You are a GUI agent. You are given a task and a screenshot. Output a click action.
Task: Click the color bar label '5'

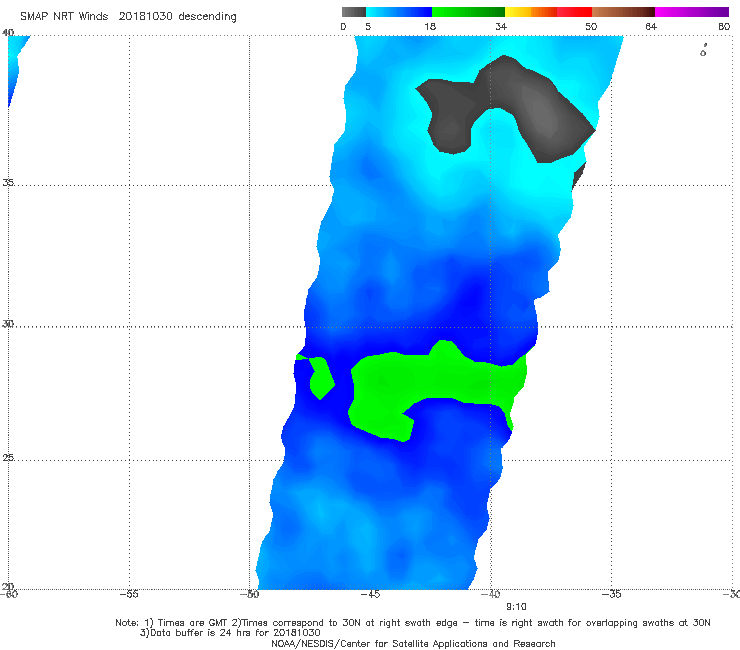point(368,26)
